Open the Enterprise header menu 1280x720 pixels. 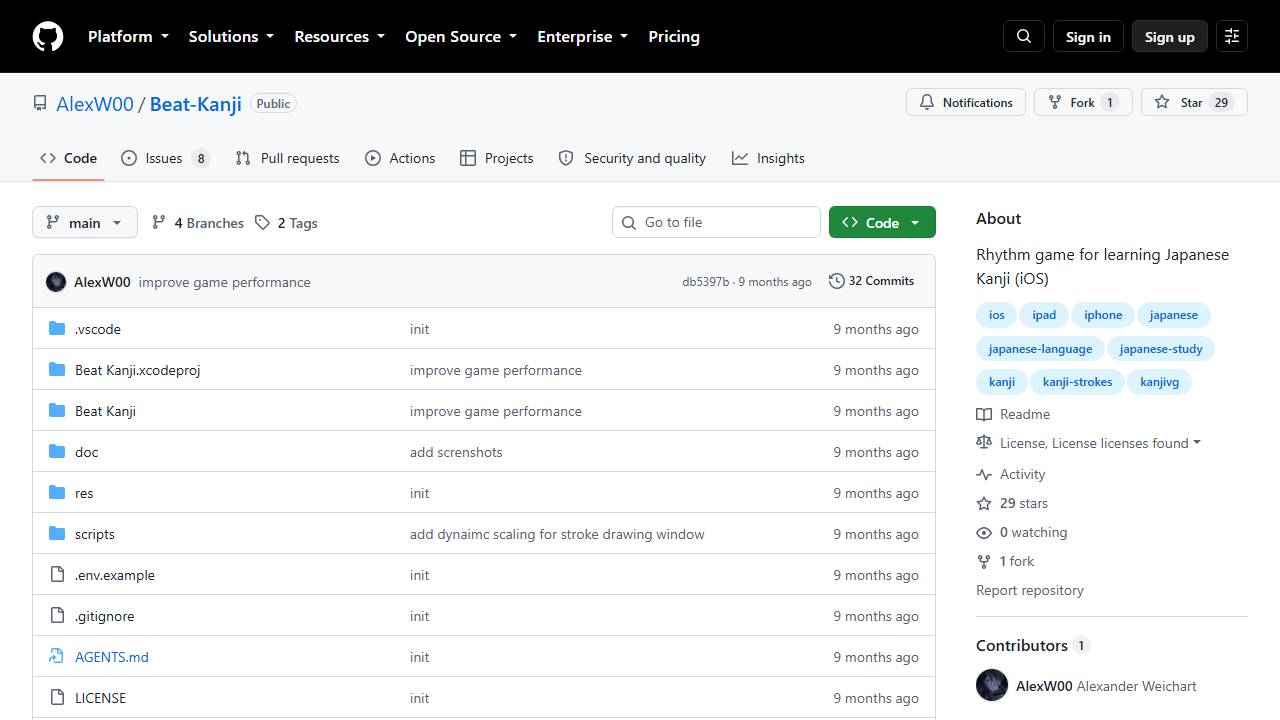[x=582, y=36]
